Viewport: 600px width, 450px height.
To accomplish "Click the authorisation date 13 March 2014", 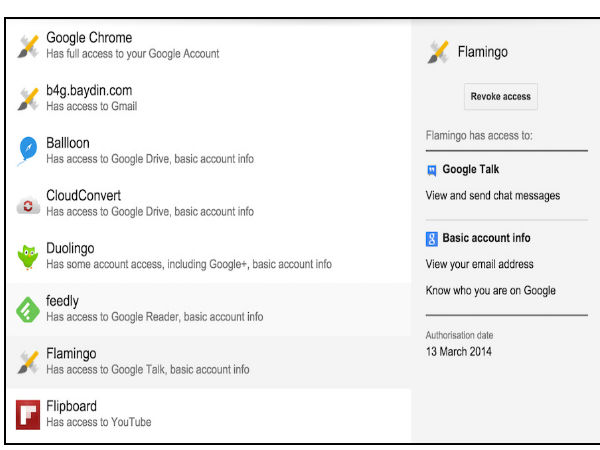I will [x=459, y=351].
